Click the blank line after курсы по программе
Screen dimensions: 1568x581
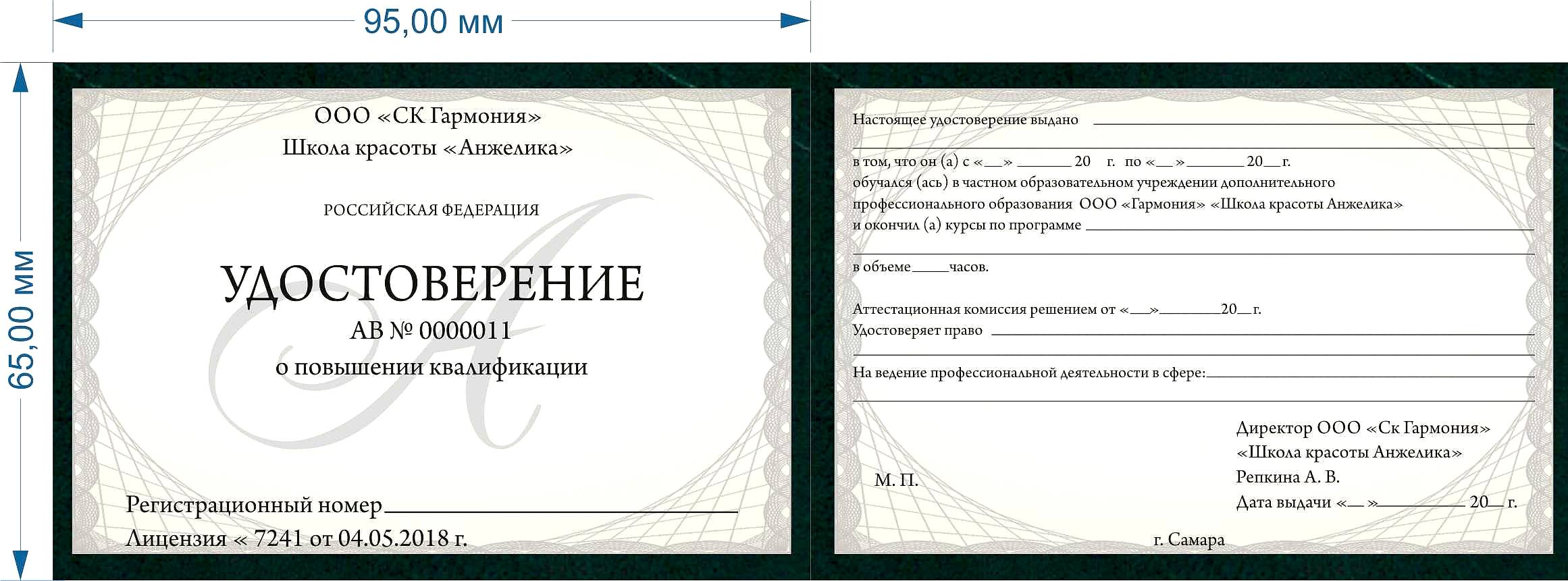coord(1310,229)
